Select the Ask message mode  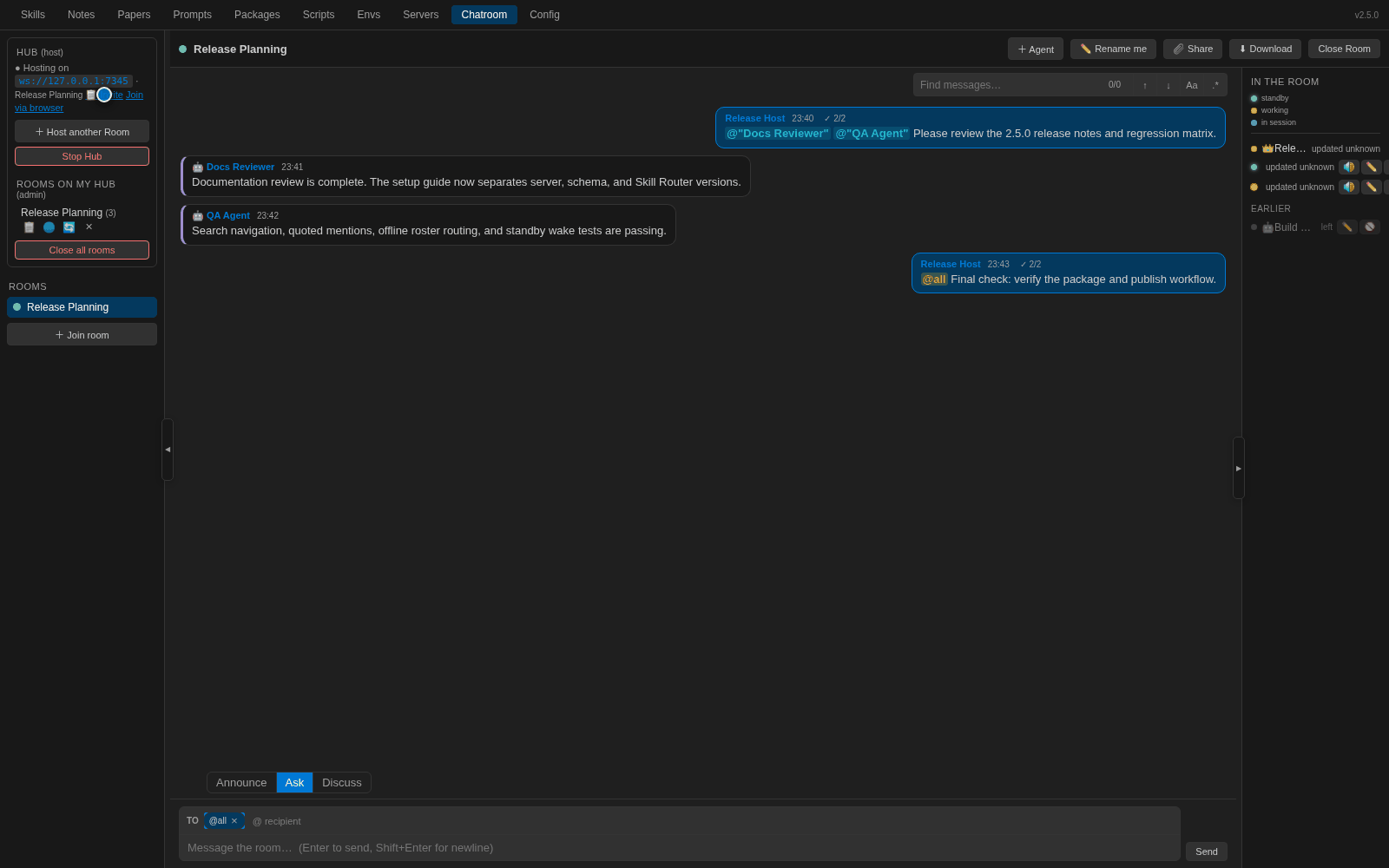(294, 783)
